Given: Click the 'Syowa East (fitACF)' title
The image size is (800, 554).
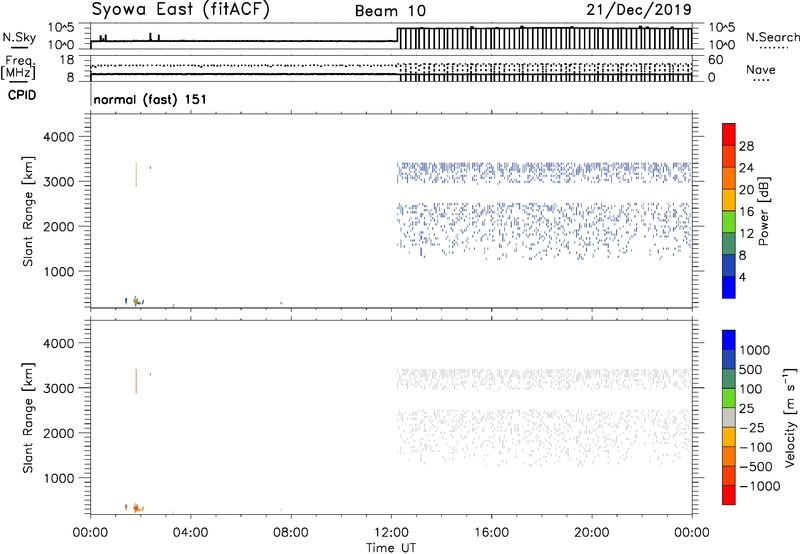Looking at the screenshot, I should pos(181,10).
